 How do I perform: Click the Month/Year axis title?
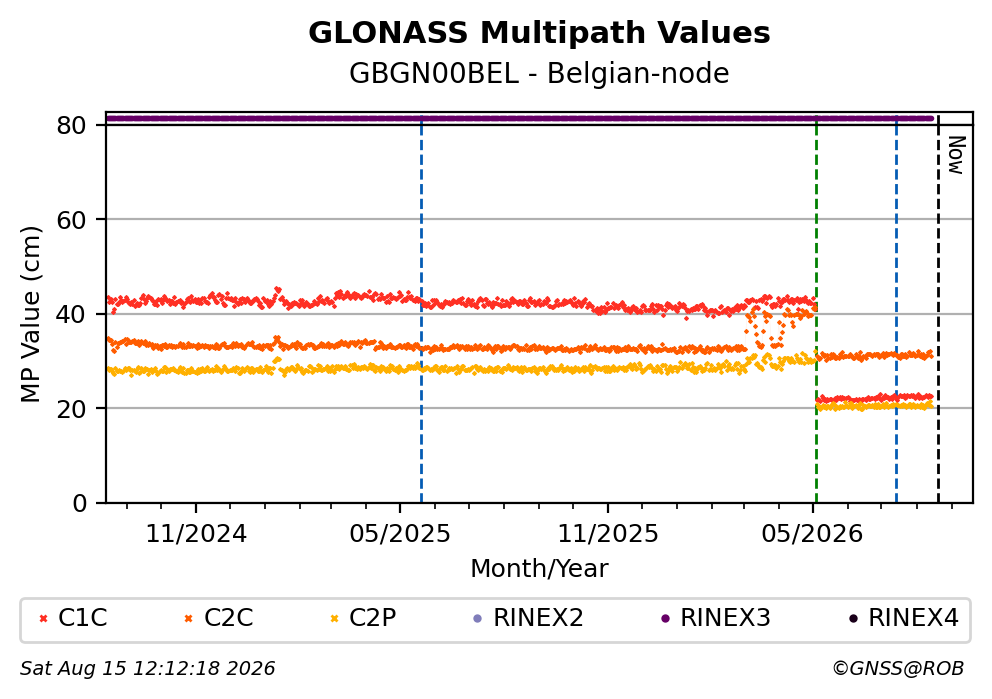539,569
